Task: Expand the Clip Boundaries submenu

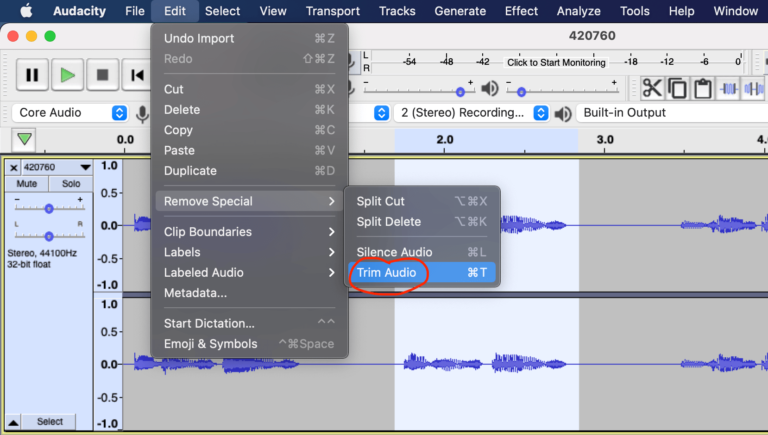Action: (x=249, y=232)
